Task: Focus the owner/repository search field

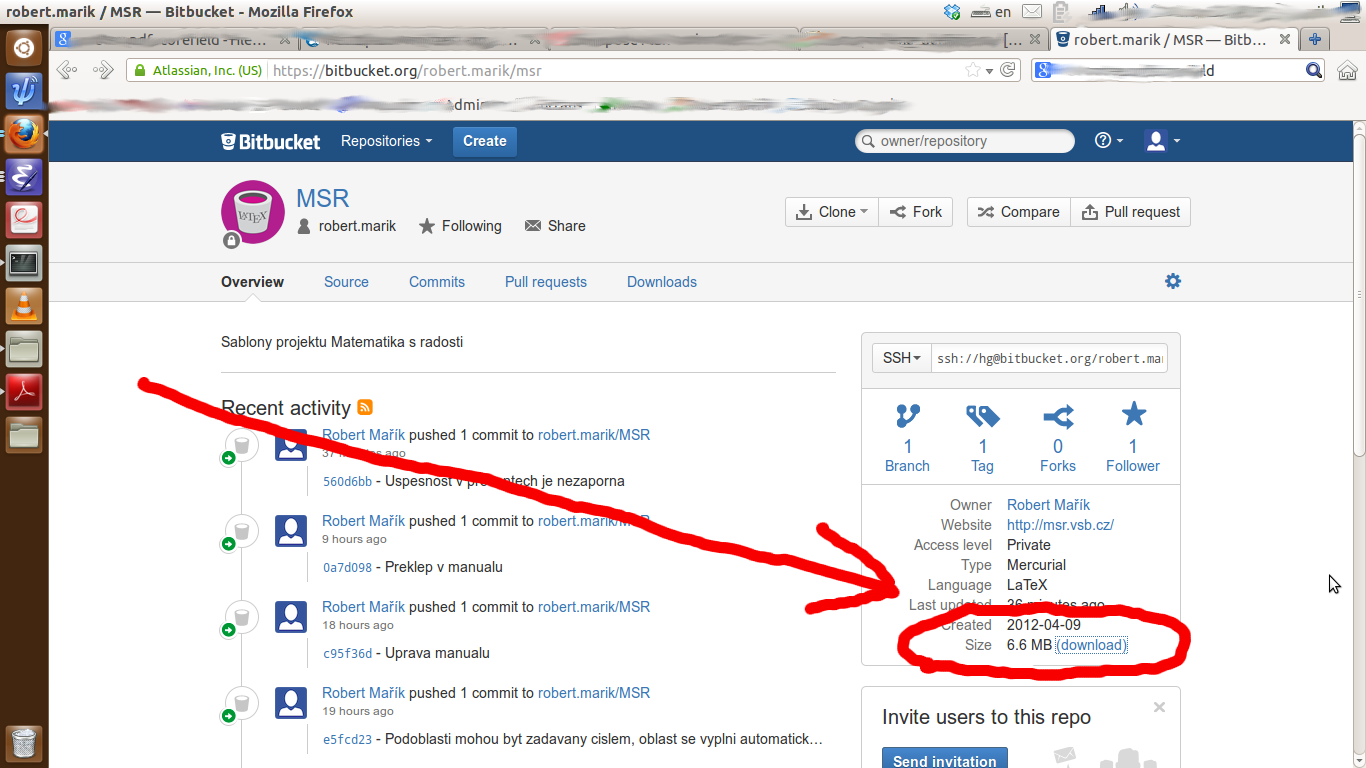Action: pos(965,141)
